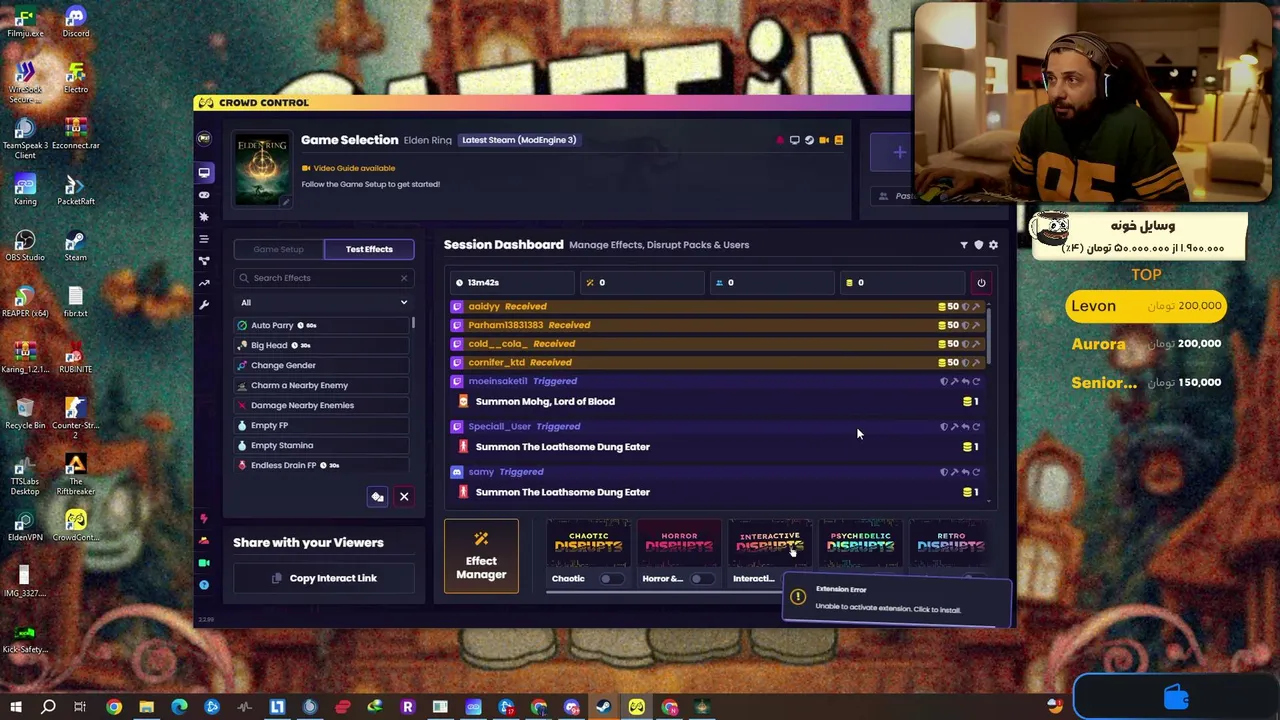Select the Empty FP effect
Image resolution: width=1280 pixels, height=720 pixels.
click(320, 425)
